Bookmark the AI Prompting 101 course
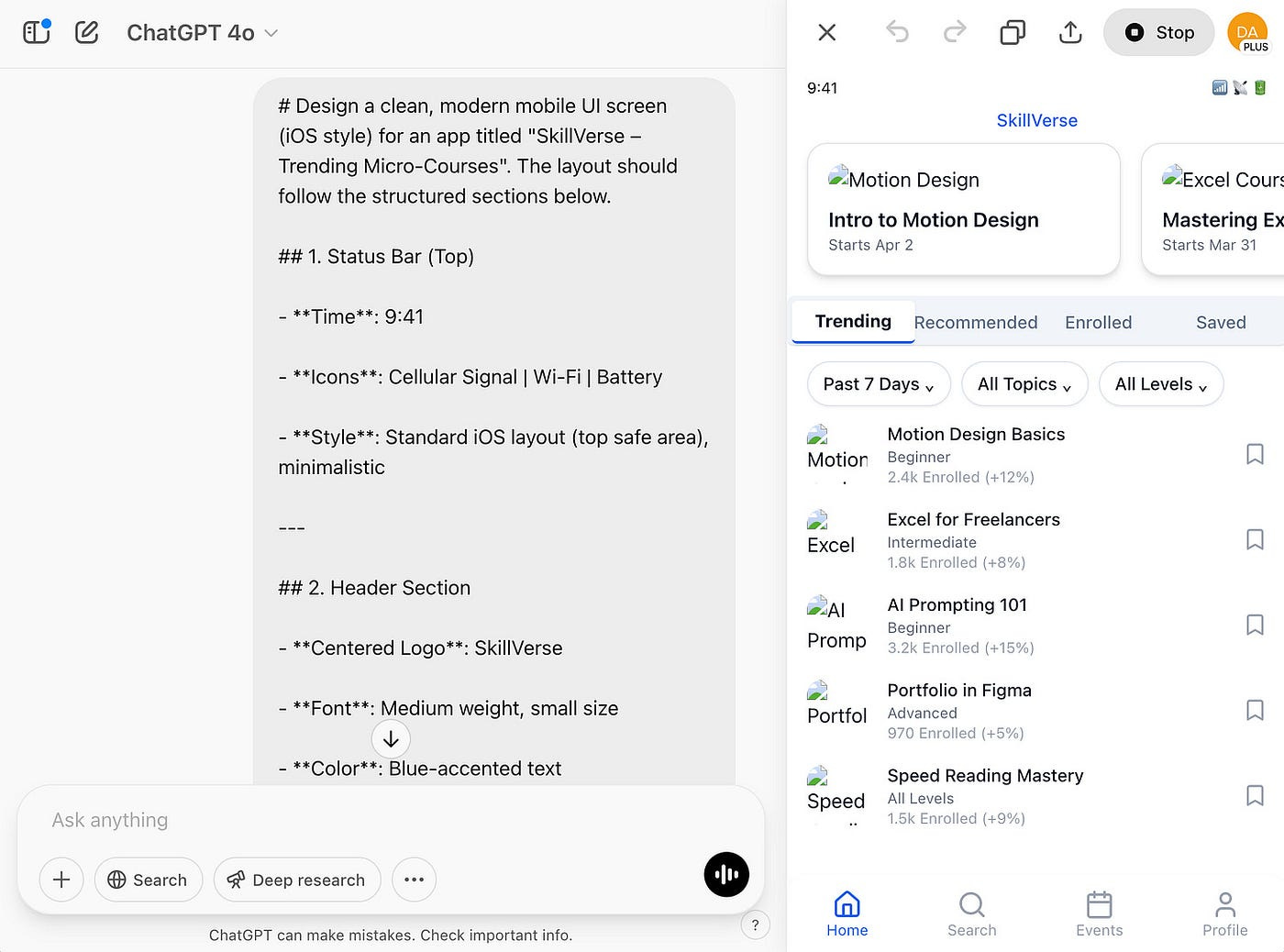 1255,625
